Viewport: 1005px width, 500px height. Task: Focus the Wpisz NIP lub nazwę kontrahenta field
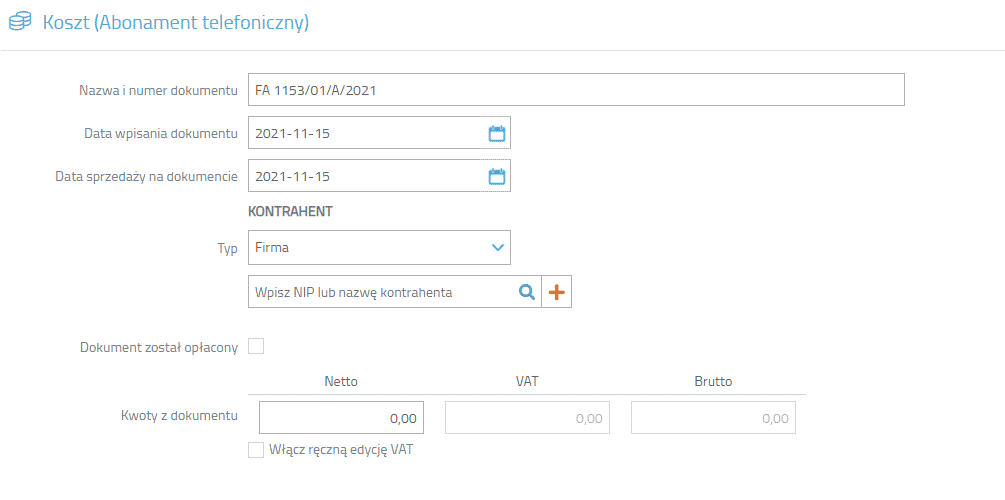(394, 292)
